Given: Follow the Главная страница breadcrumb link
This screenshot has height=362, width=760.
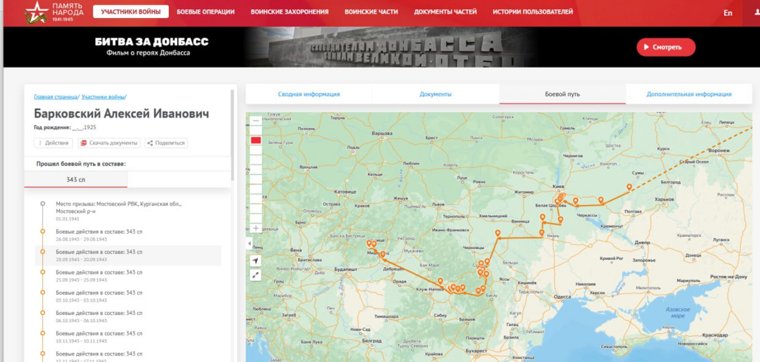Looking at the screenshot, I should (56, 97).
